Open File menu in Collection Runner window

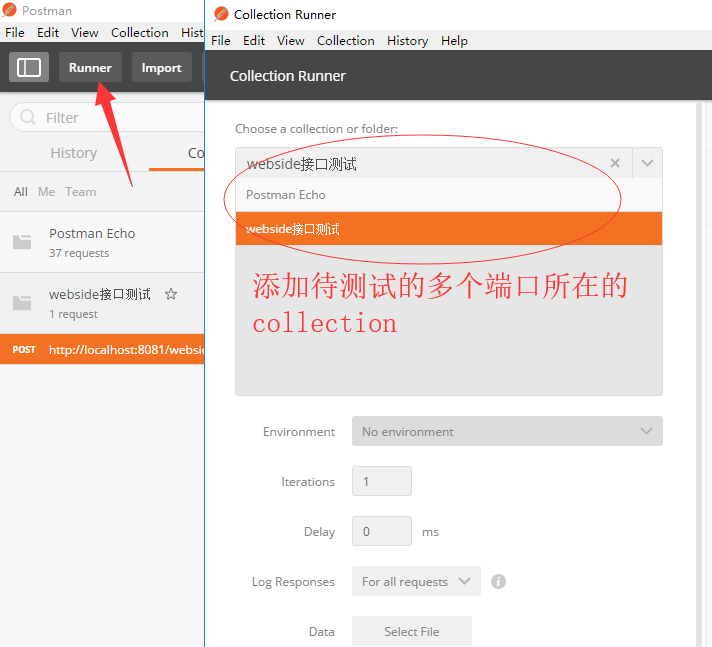(x=221, y=41)
